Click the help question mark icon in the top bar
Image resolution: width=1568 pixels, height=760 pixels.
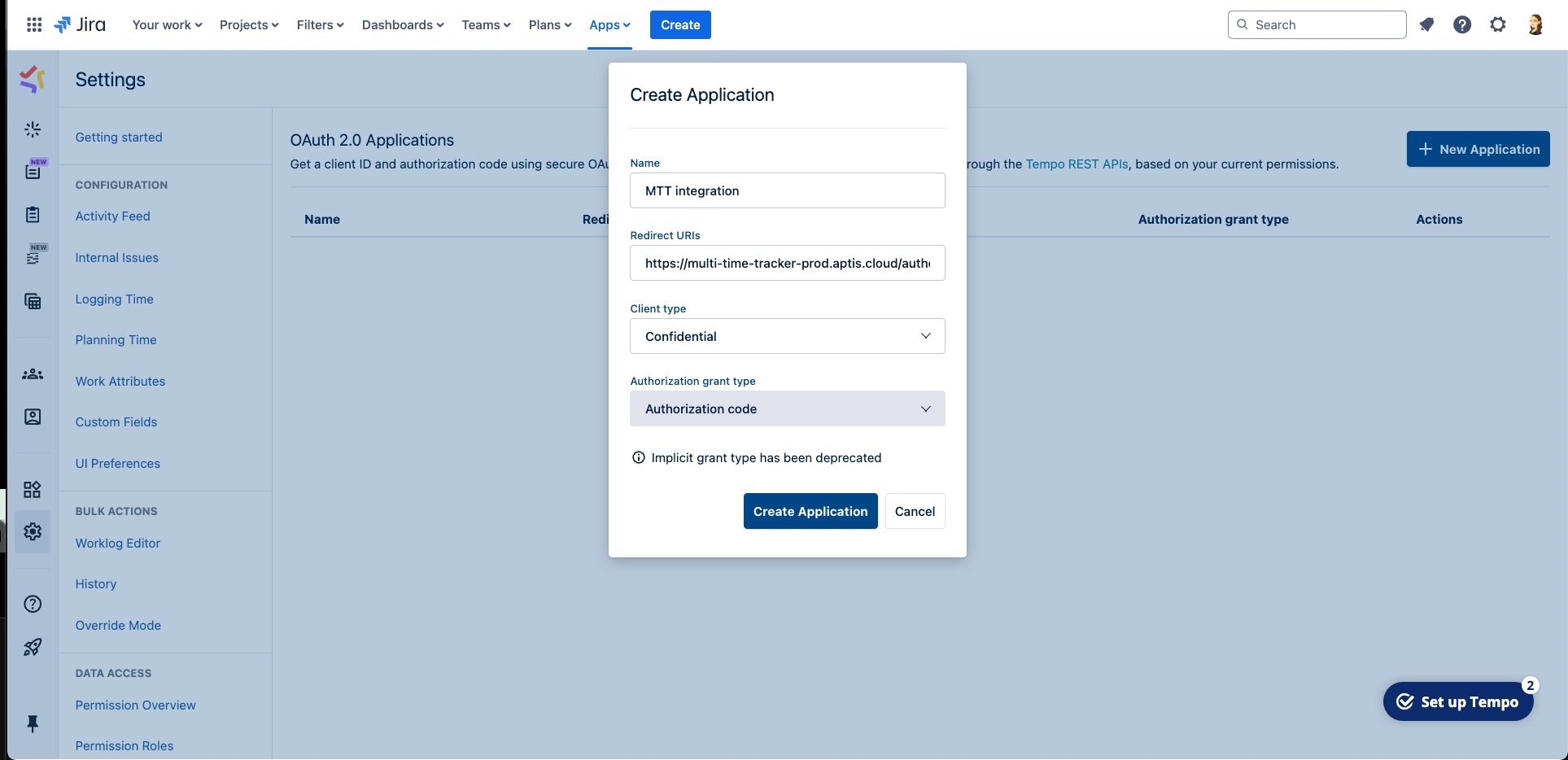tap(1462, 24)
